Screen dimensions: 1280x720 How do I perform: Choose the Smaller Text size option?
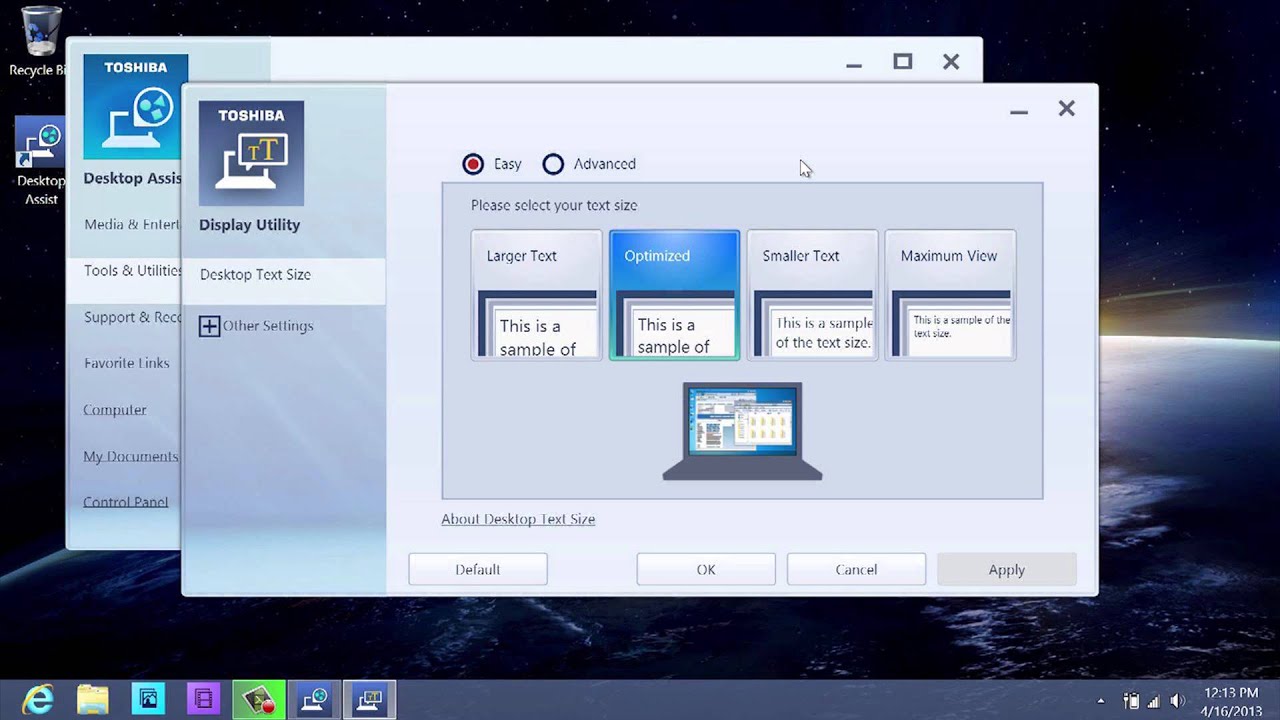coord(813,295)
